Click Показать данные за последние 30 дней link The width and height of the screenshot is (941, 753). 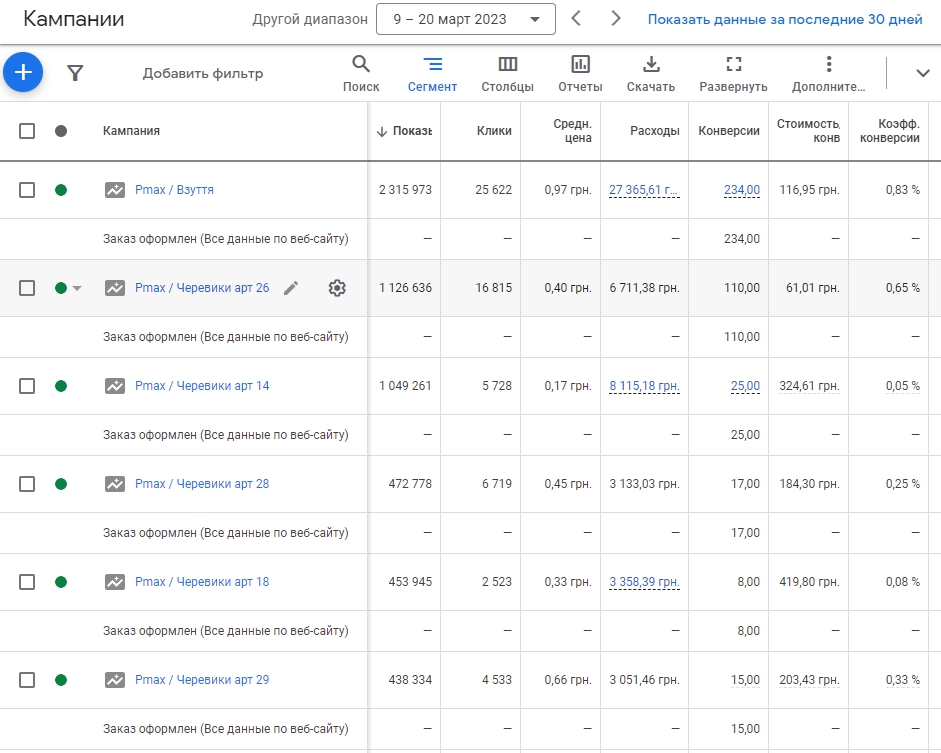[784, 19]
